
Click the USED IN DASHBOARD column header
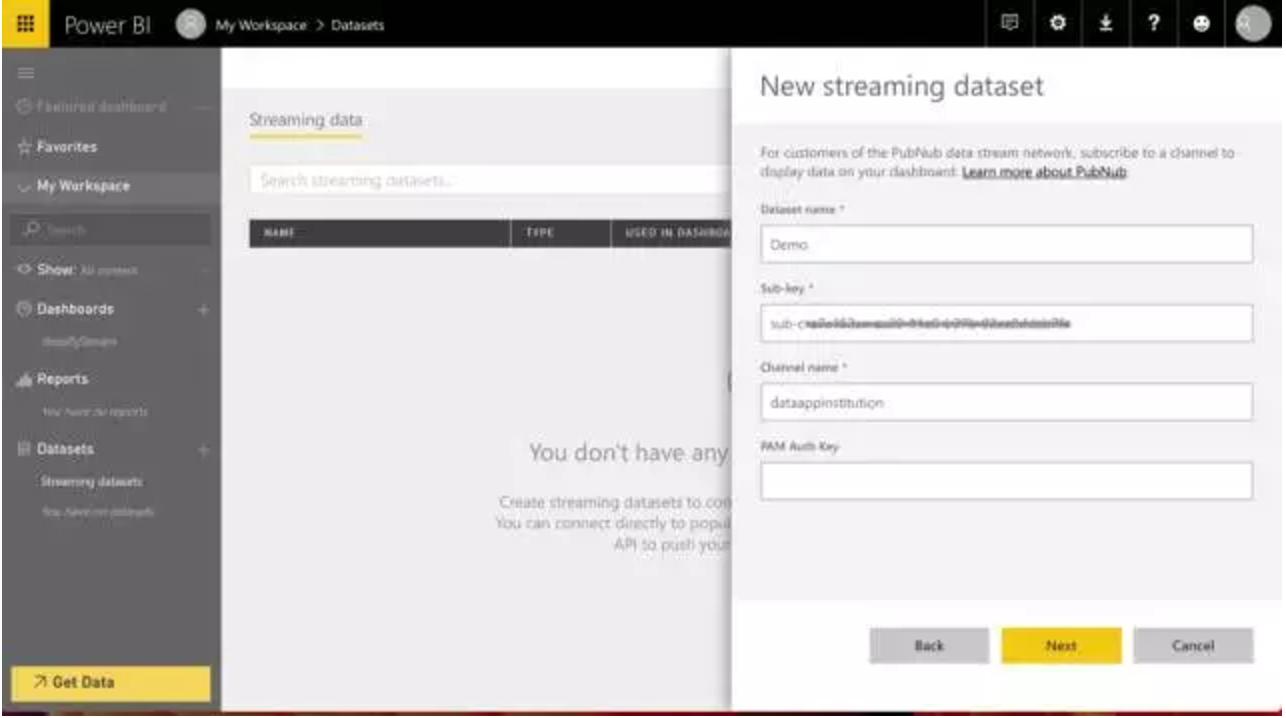[672, 234]
